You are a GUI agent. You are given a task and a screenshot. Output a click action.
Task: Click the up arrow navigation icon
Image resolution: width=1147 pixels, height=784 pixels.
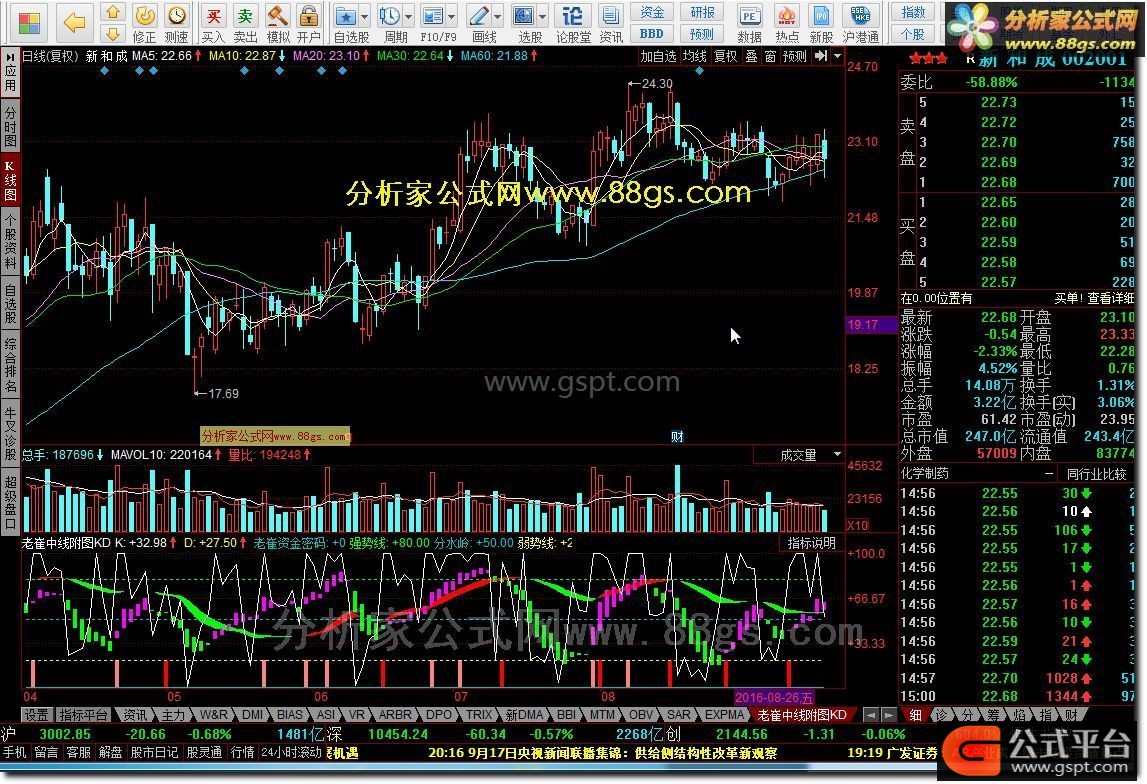pos(113,12)
